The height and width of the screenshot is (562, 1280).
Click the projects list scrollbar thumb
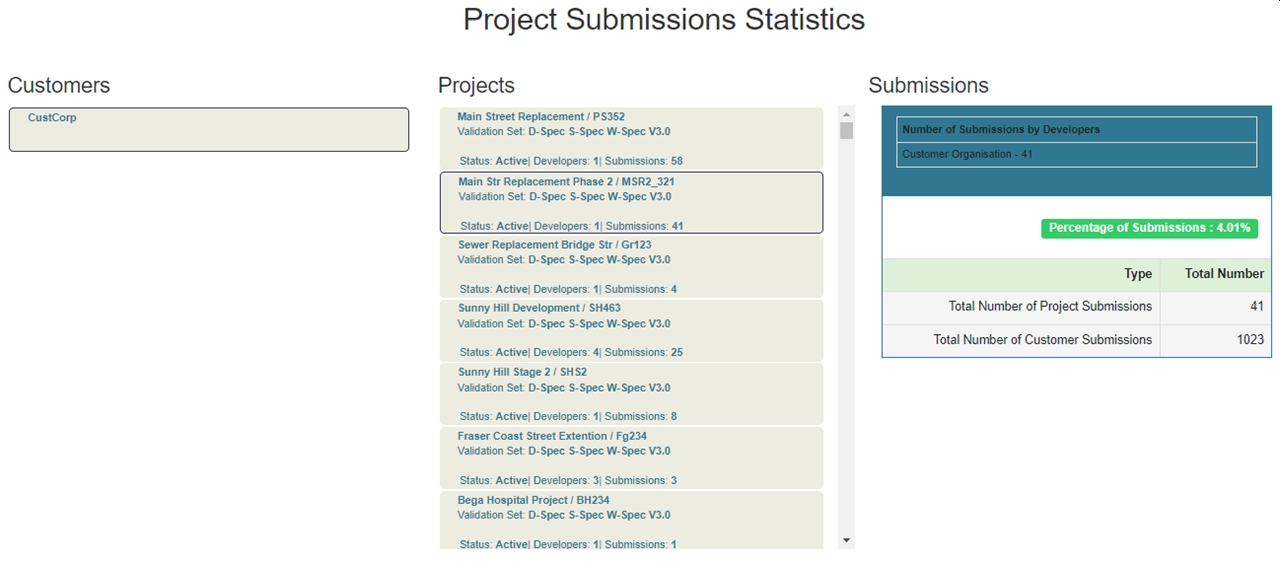(x=847, y=131)
